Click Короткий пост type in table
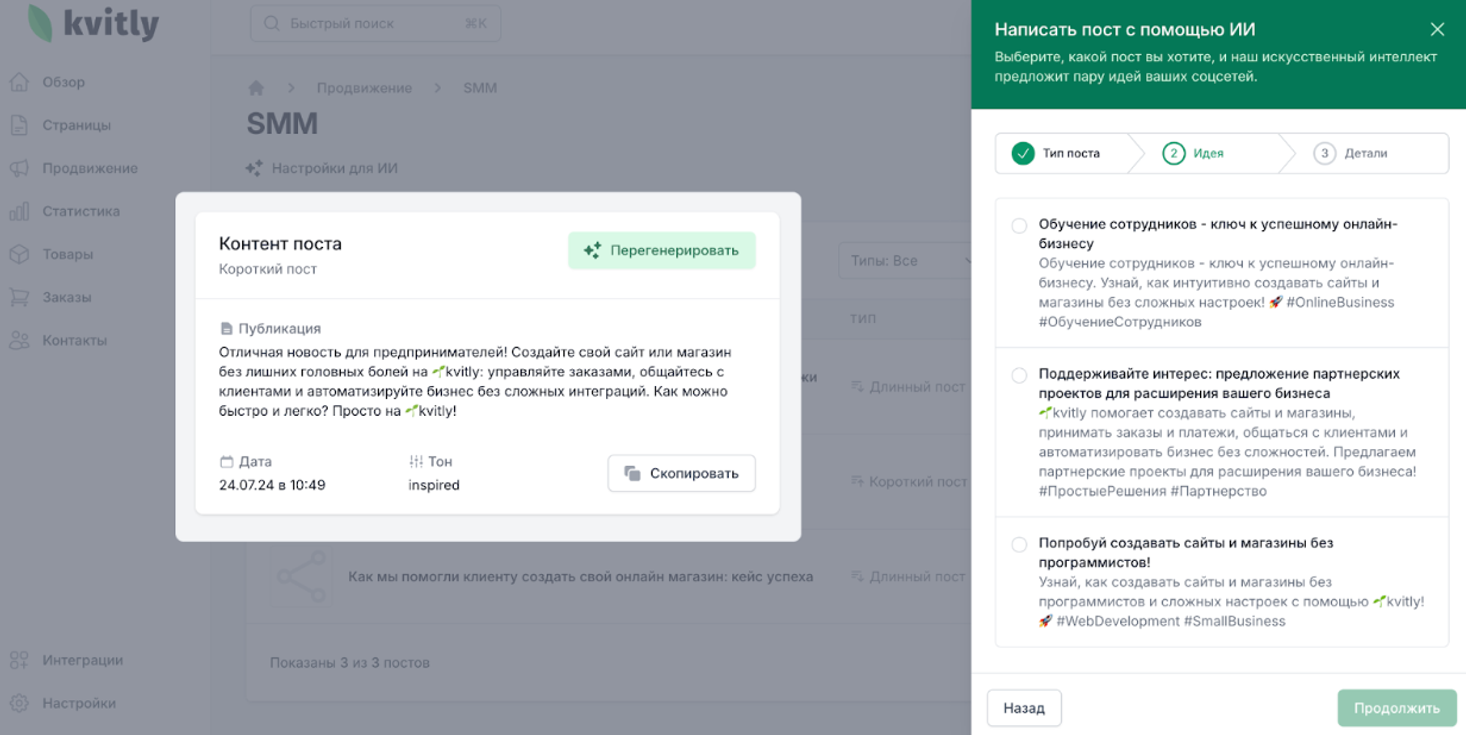The height and width of the screenshot is (735, 1466). point(909,482)
